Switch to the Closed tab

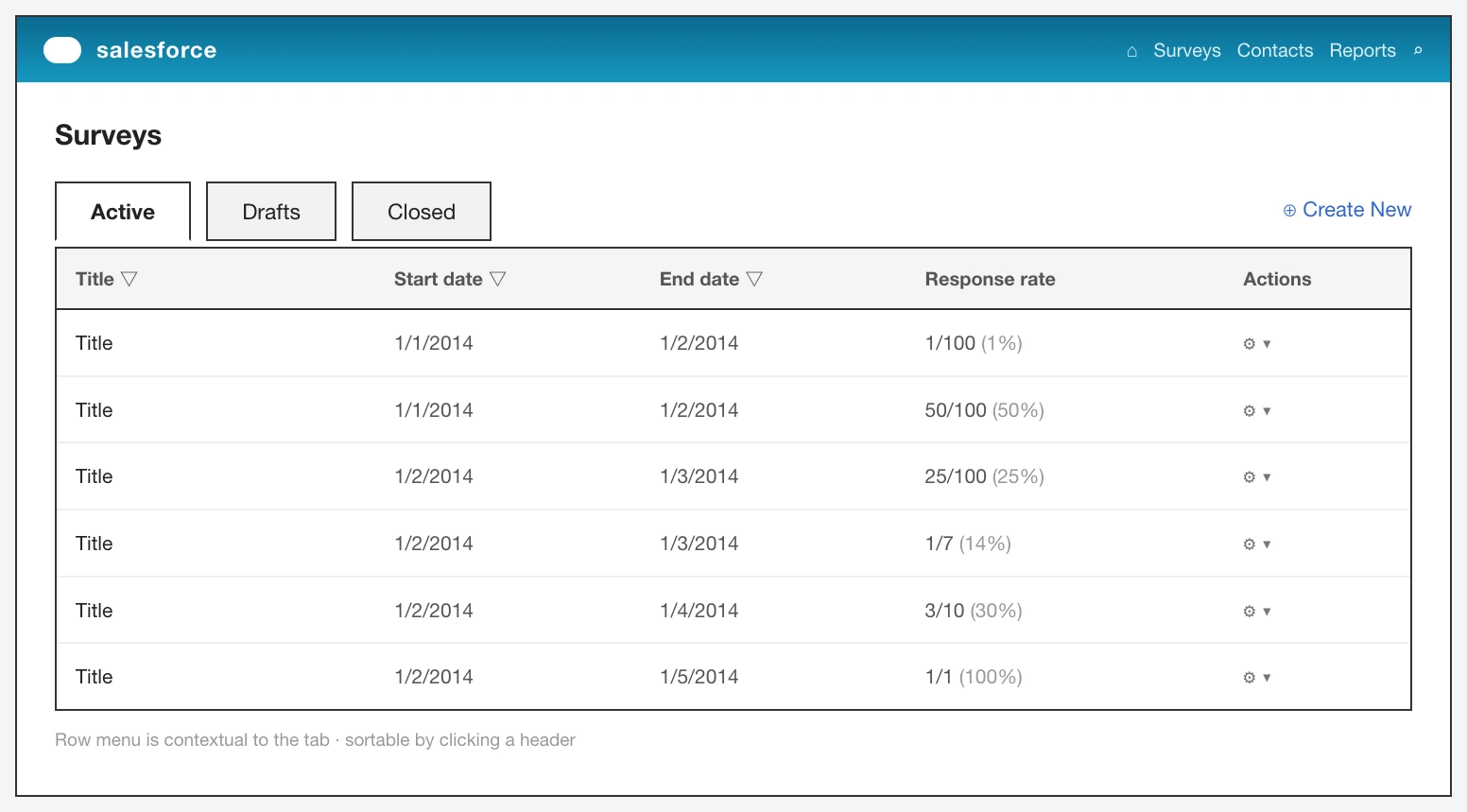422,212
